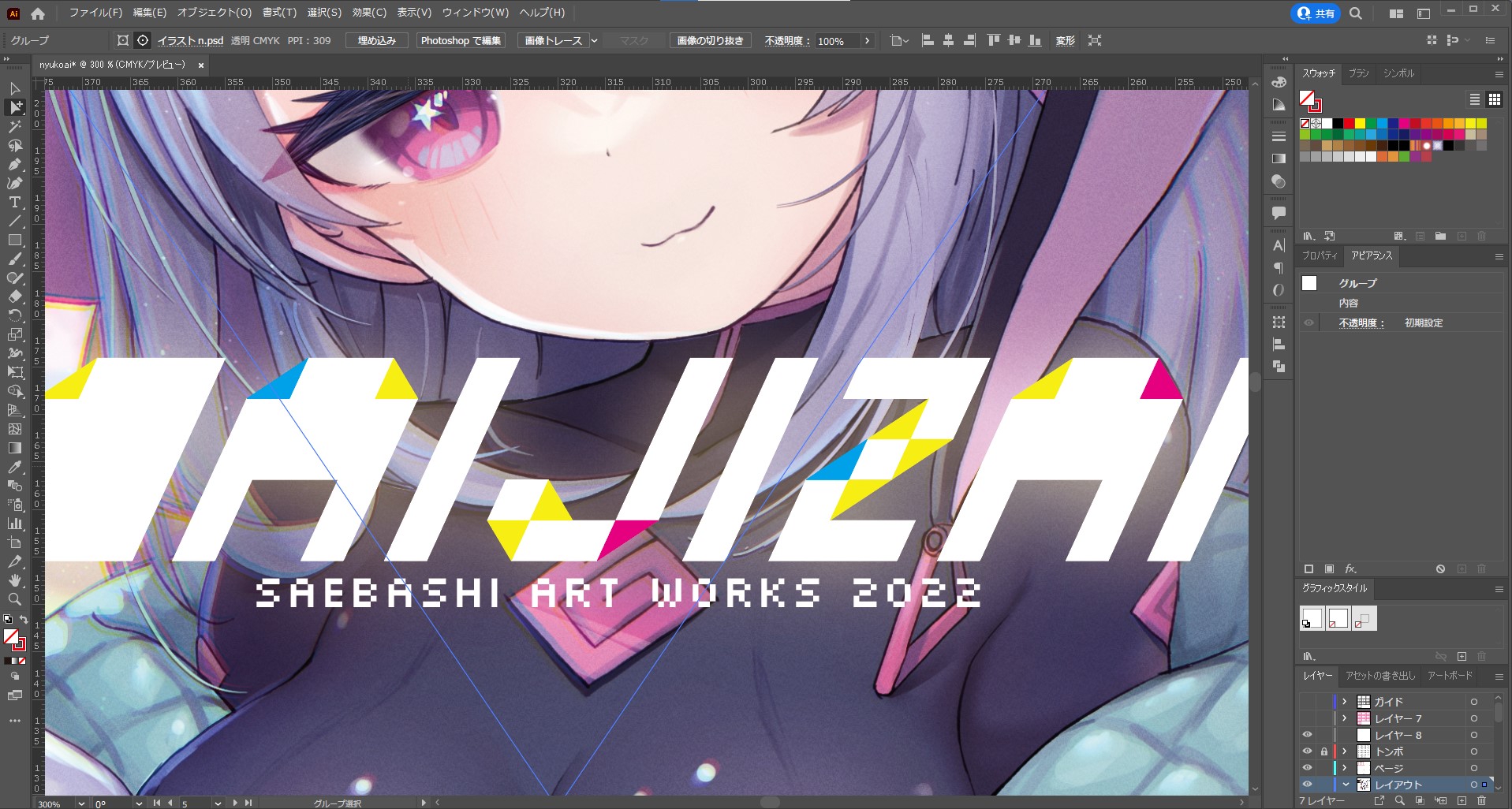Choose the yellow swatch in Swatches panel
Viewport: 1512px width, 809px height.
click(x=1360, y=123)
